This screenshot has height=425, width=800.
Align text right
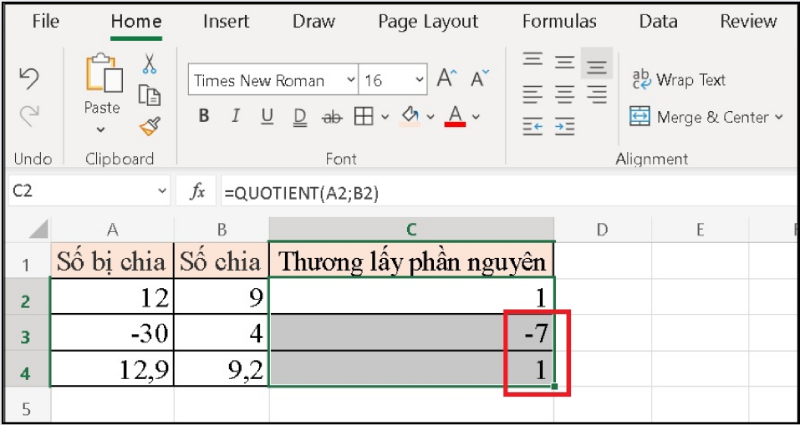click(596, 94)
